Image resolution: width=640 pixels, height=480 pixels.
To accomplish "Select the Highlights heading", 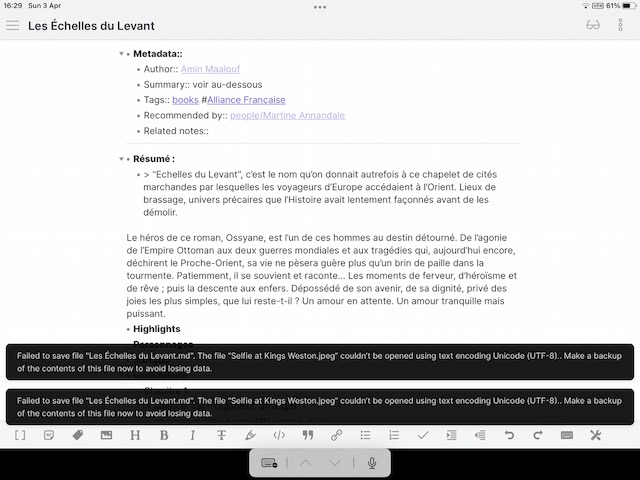I will click(156, 329).
